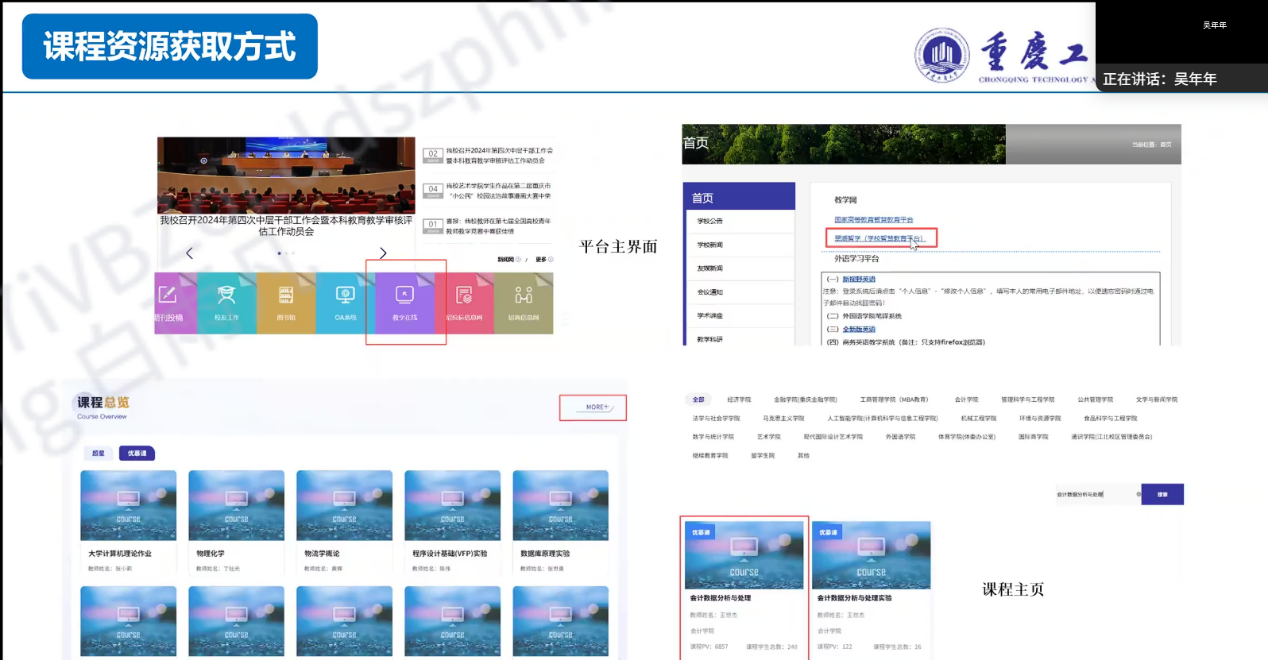Click the 国家高等教育智慧教育平台 link
This screenshot has height=660, width=1268.
(x=874, y=219)
